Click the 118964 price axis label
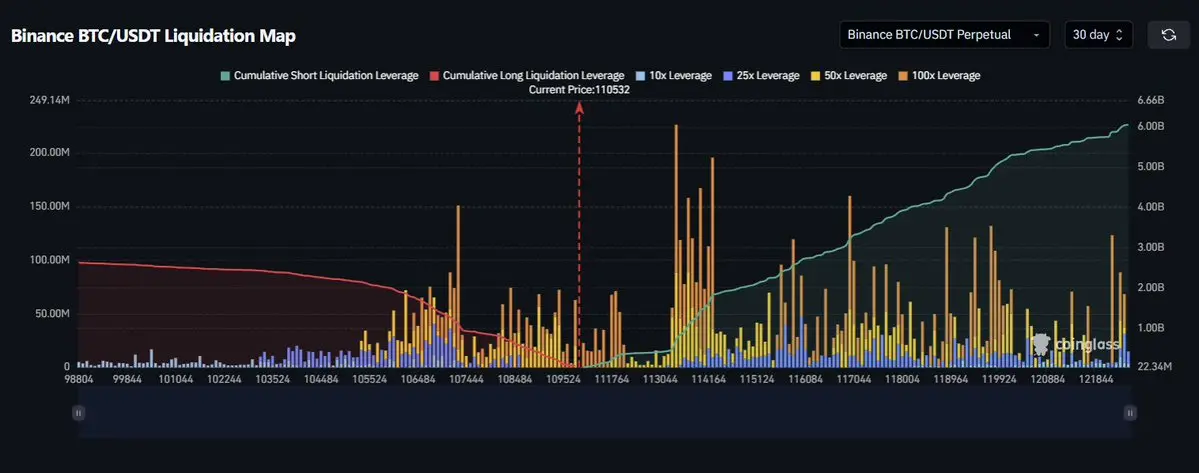Image resolution: width=1199 pixels, height=473 pixels. (x=950, y=379)
